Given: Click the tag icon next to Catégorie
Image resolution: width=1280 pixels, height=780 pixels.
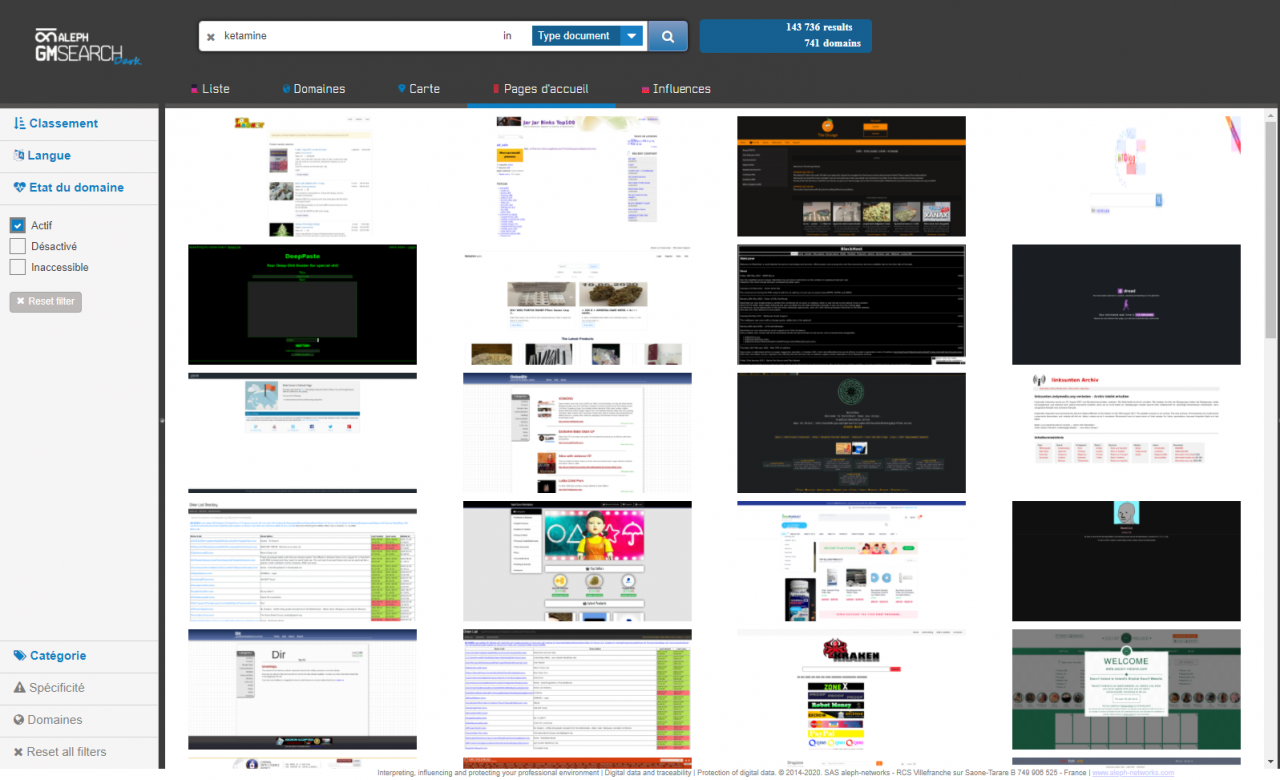Looking at the screenshot, I should click(20, 656).
